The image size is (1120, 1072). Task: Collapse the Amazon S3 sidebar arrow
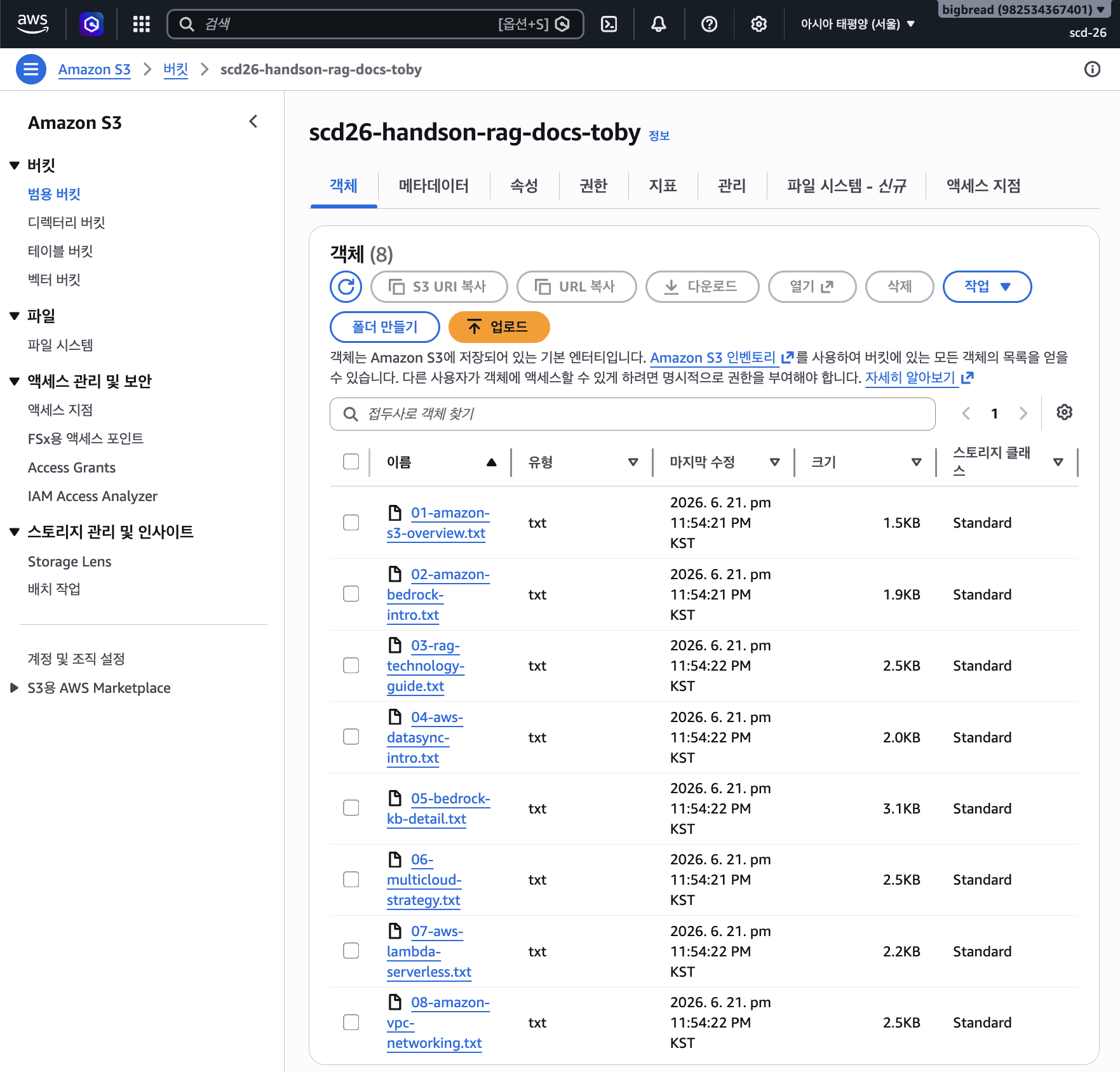coord(253,121)
